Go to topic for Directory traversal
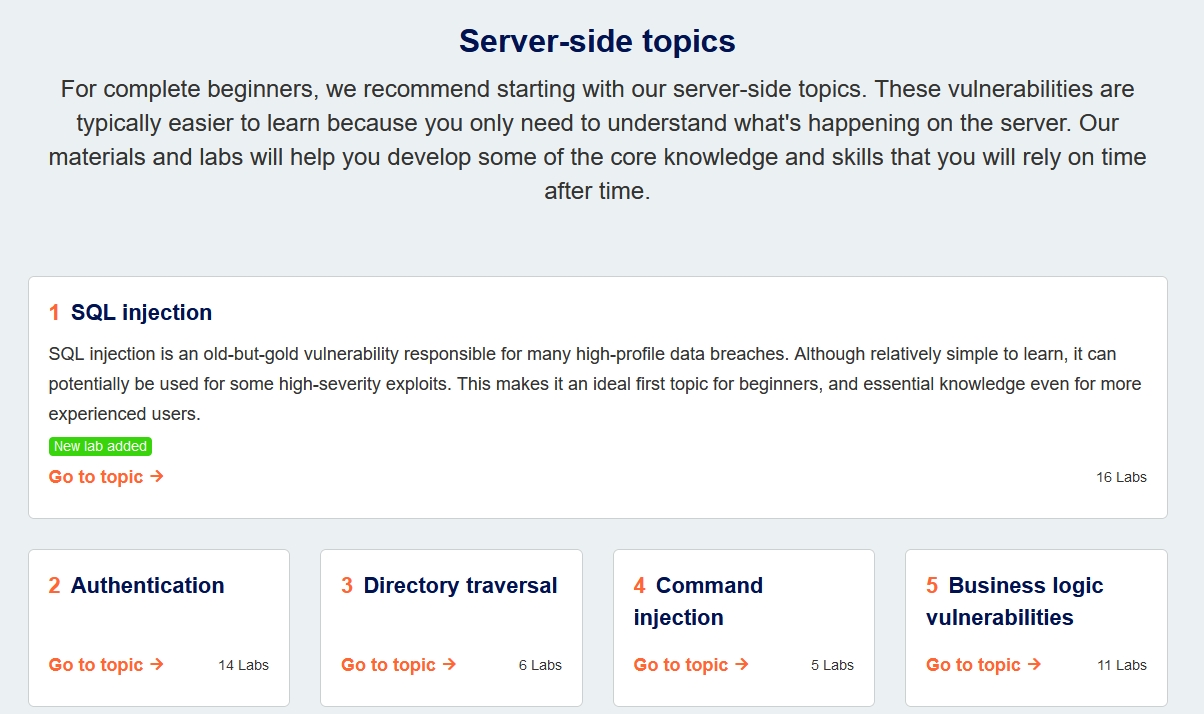 pyautogui.click(x=399, y=665)
